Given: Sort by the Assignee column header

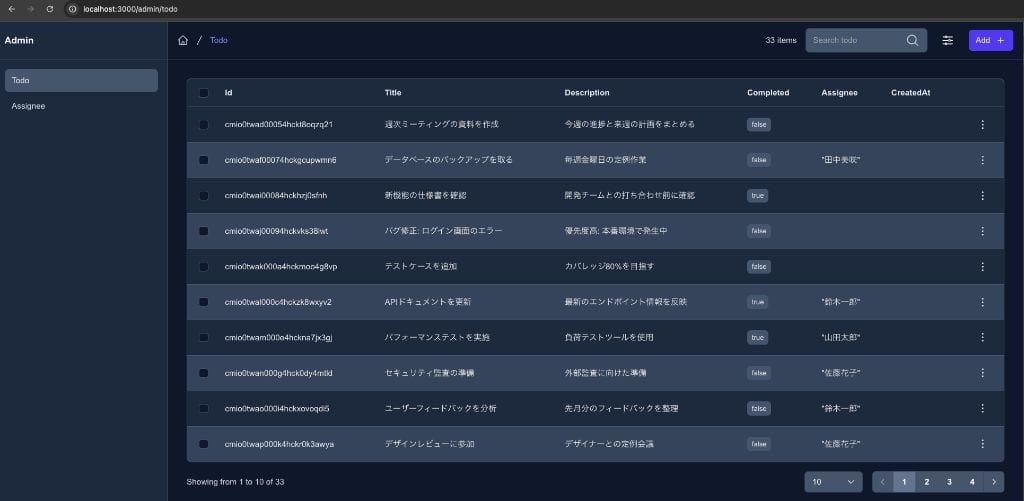Looking at the screenshot, I should tap(839, 93).
